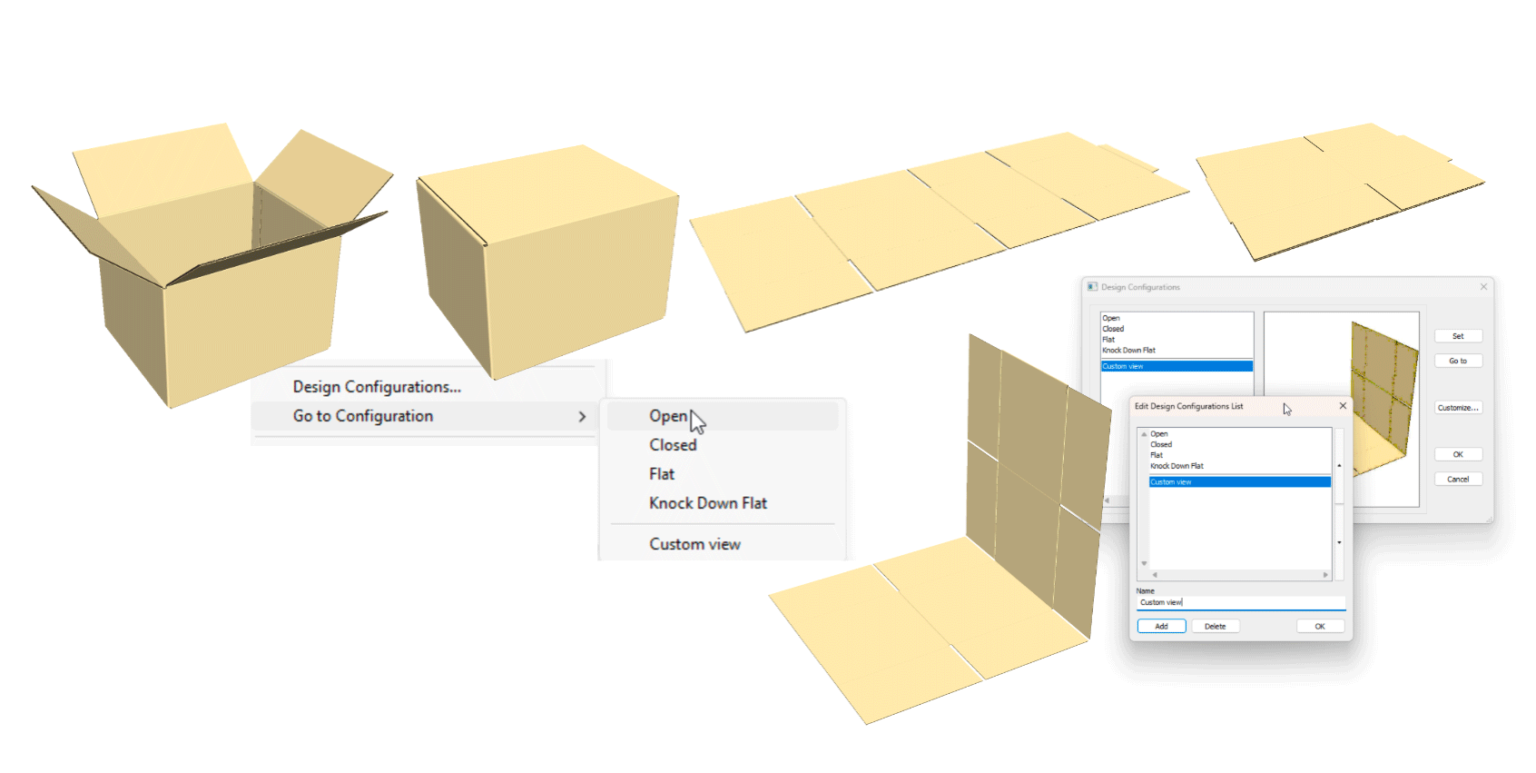Select Knock Down Flat in the context submenu
Viewport: 1536px width, 773px height.
[x=707, y=503]
